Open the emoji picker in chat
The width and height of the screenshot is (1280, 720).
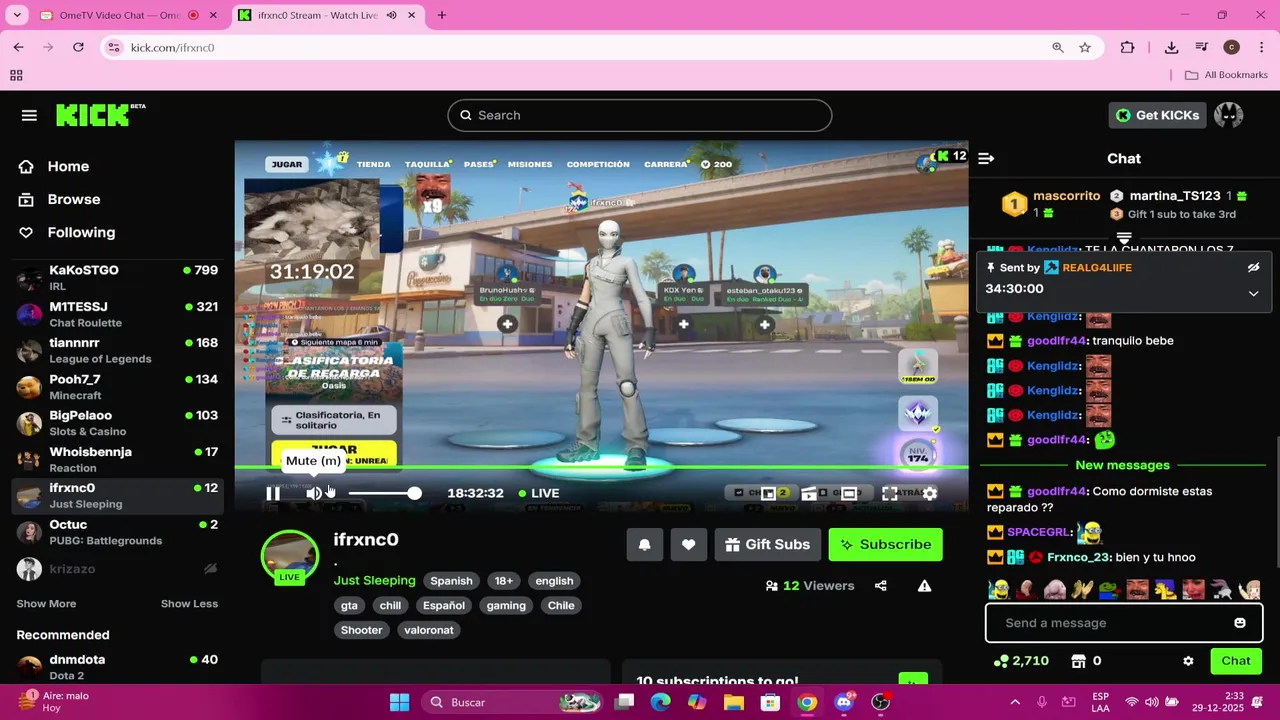point(1240,623)
